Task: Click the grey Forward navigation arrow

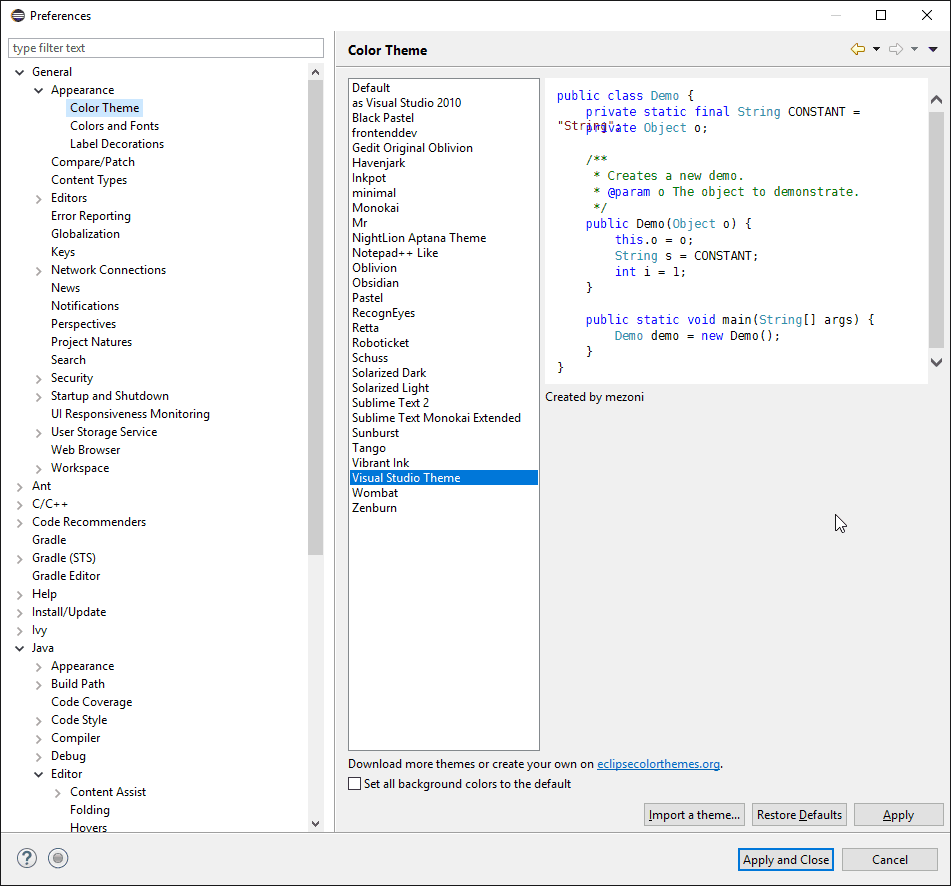Action: 896,49
